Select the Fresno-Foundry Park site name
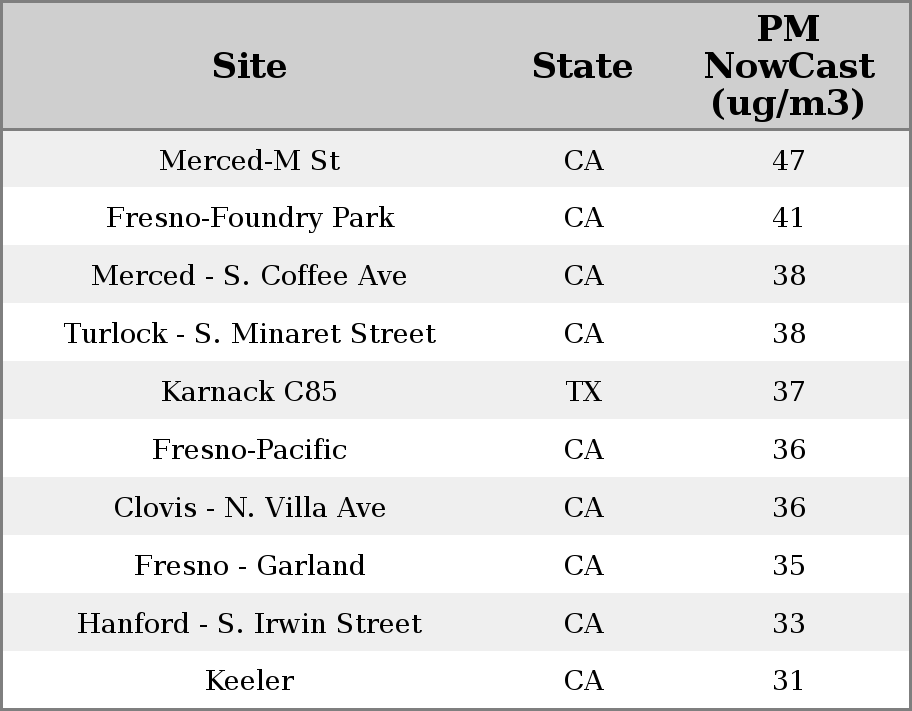The image size is (912, 711). pos(250,218)
